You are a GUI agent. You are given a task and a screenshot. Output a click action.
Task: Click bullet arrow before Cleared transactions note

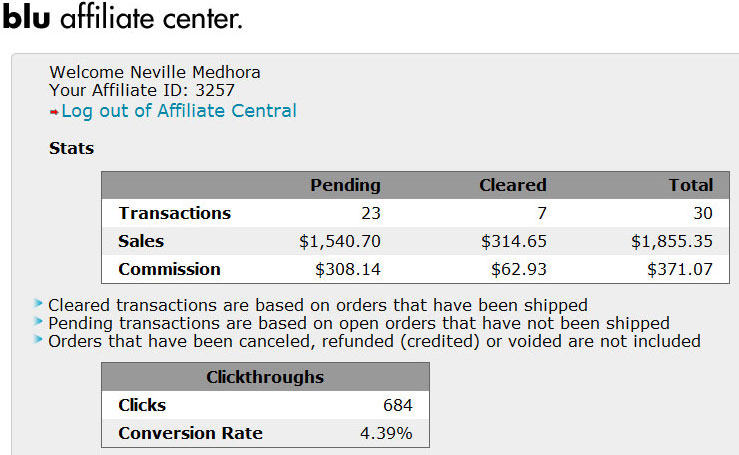pyautogui.click(x=39, y=303)
